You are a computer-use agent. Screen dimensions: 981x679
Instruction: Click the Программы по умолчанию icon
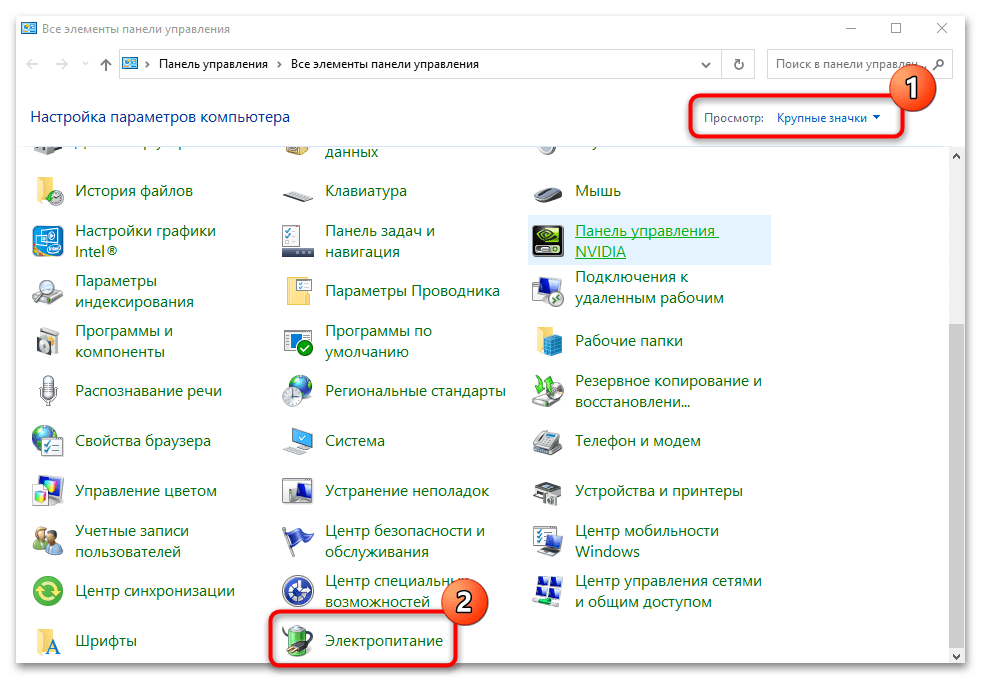pos(298,342)
